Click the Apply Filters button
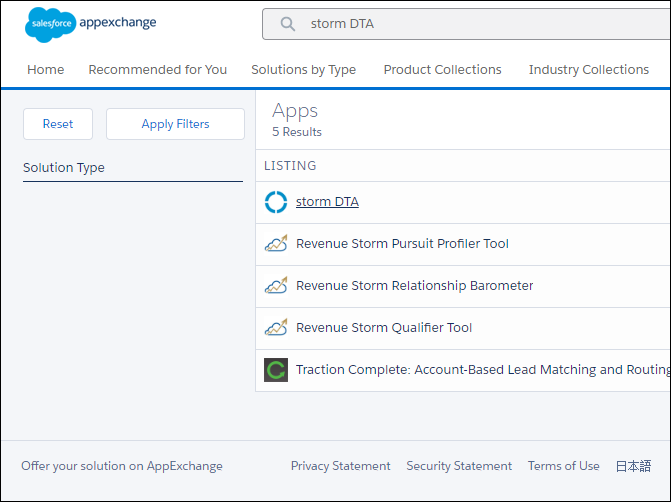Screen dimensions: 671x502 (175, 124)
